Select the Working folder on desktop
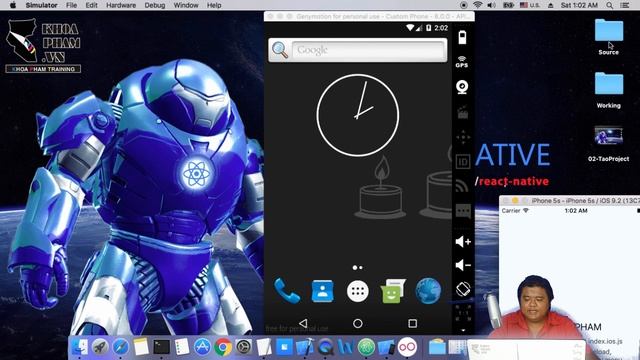Image resolution: width=640 pixels, height=360 pixels. click(x=609, y=90)
